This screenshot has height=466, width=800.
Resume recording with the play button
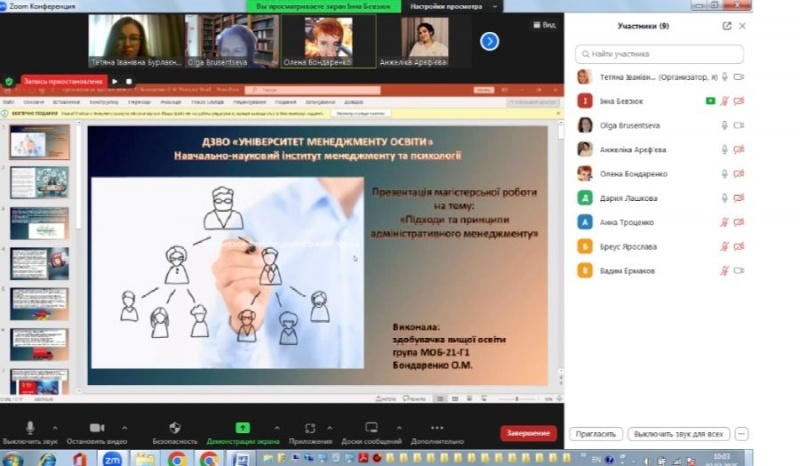click(x=115, y=81)
